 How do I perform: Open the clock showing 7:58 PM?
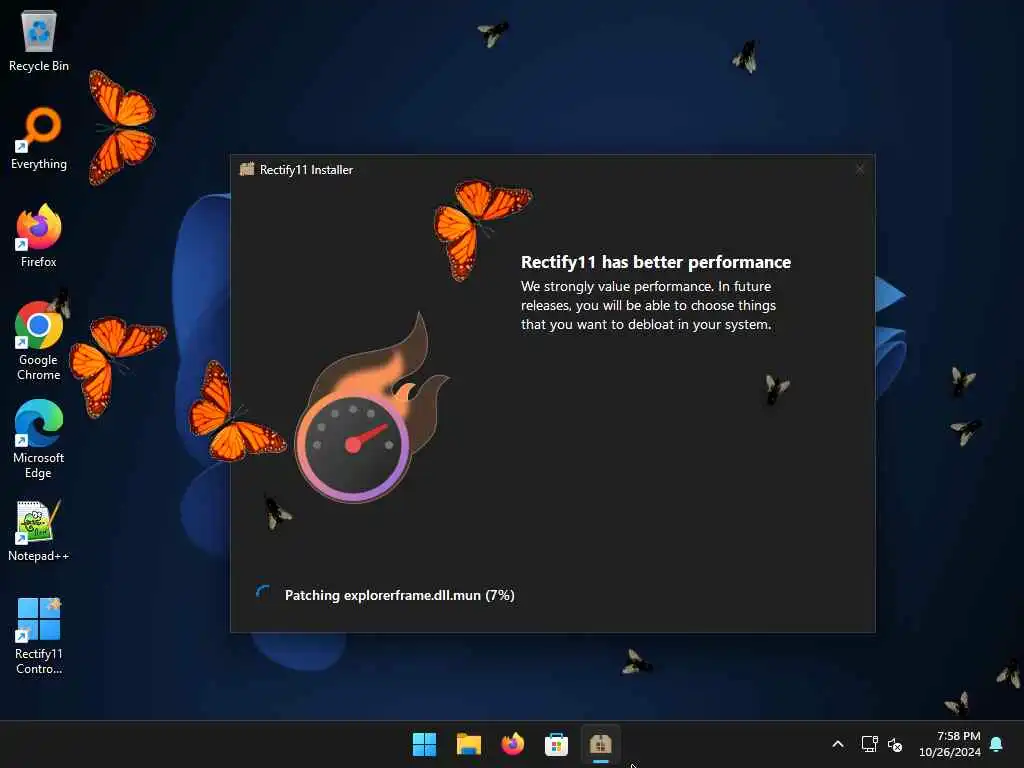tap(950, 744)
